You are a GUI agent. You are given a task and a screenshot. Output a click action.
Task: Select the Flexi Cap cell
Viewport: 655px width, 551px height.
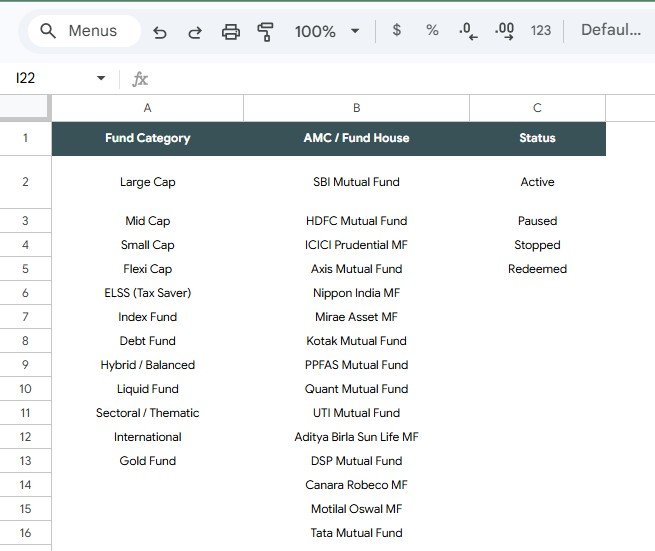147,269
